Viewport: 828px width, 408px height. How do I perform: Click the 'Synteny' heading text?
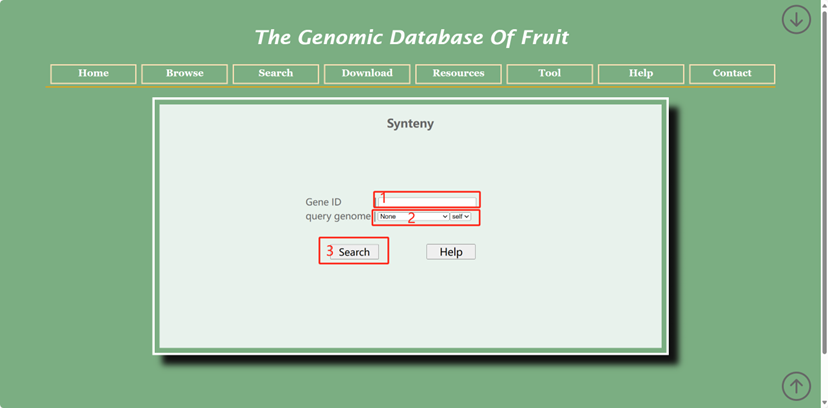(x=410, y=124)
